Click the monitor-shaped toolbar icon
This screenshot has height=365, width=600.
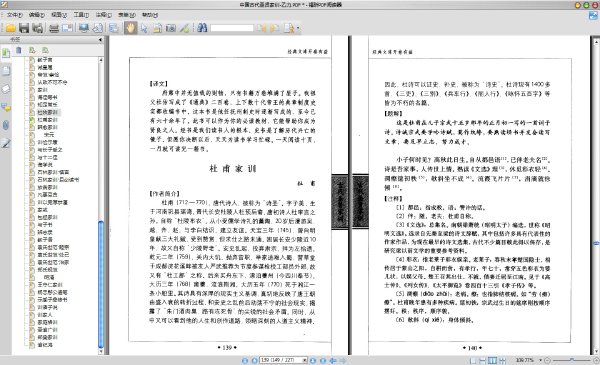tap(84, 28)
